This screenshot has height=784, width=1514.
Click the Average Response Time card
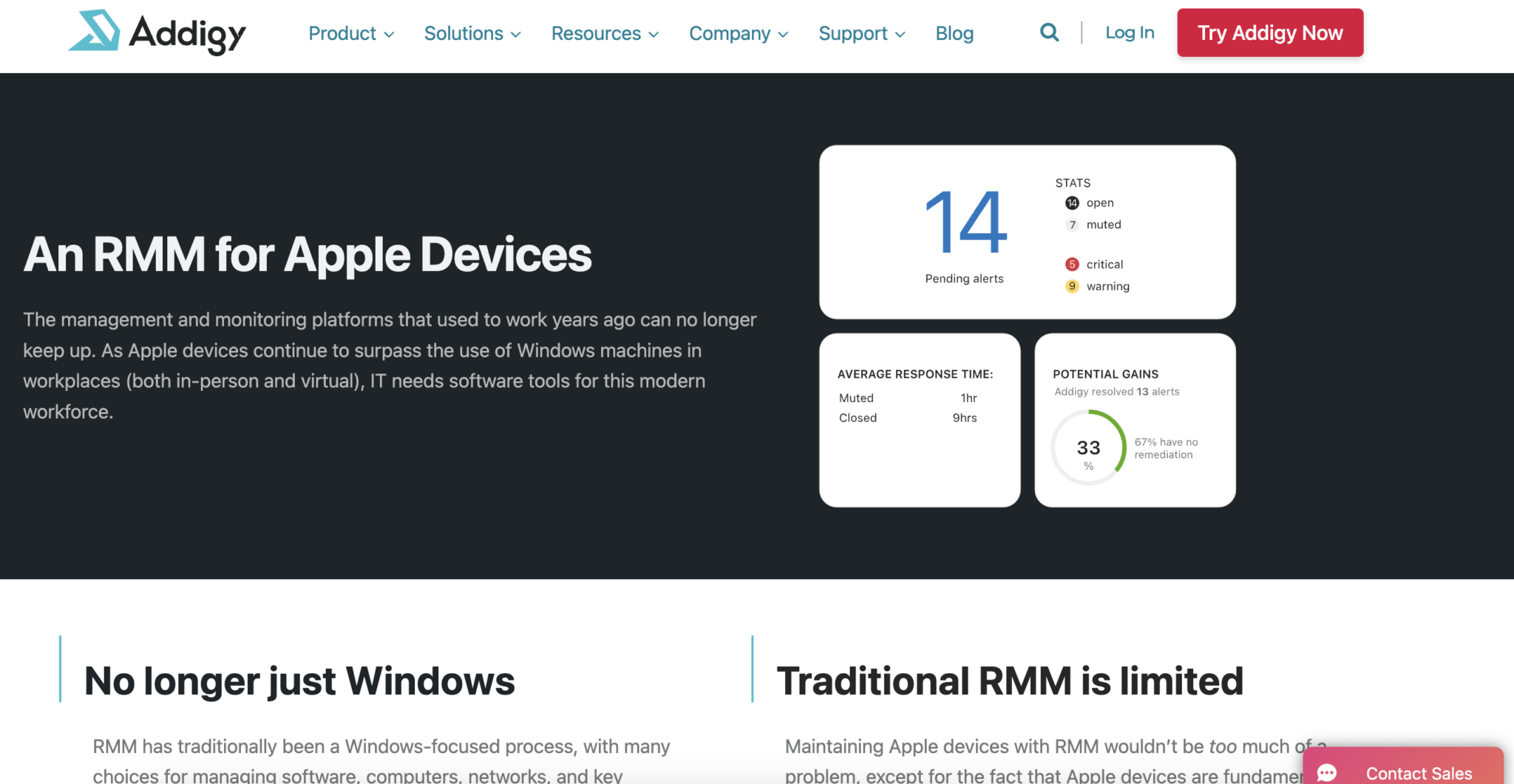coord(919,420)
